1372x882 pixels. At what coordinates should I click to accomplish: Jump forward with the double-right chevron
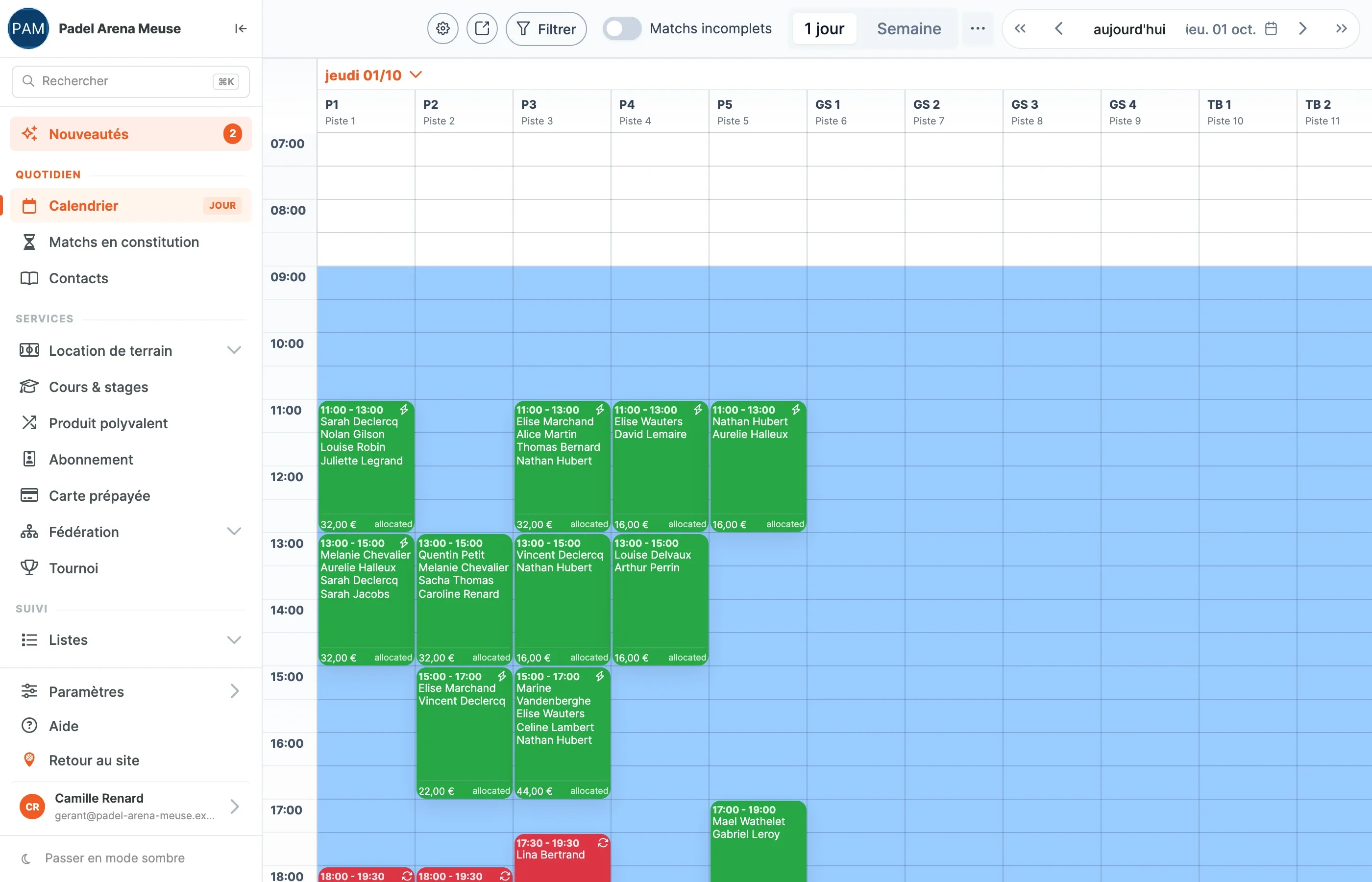click(x=1341, y=28)
